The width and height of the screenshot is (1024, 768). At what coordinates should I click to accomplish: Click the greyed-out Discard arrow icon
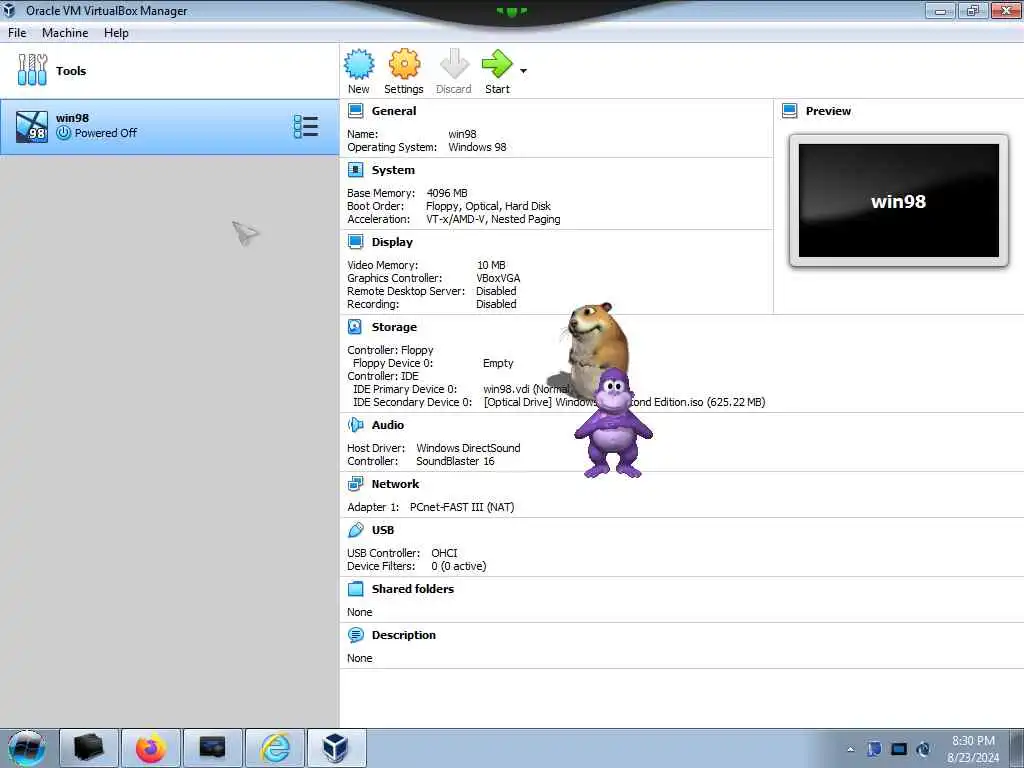pyautogui.click(x=454, y=64)
